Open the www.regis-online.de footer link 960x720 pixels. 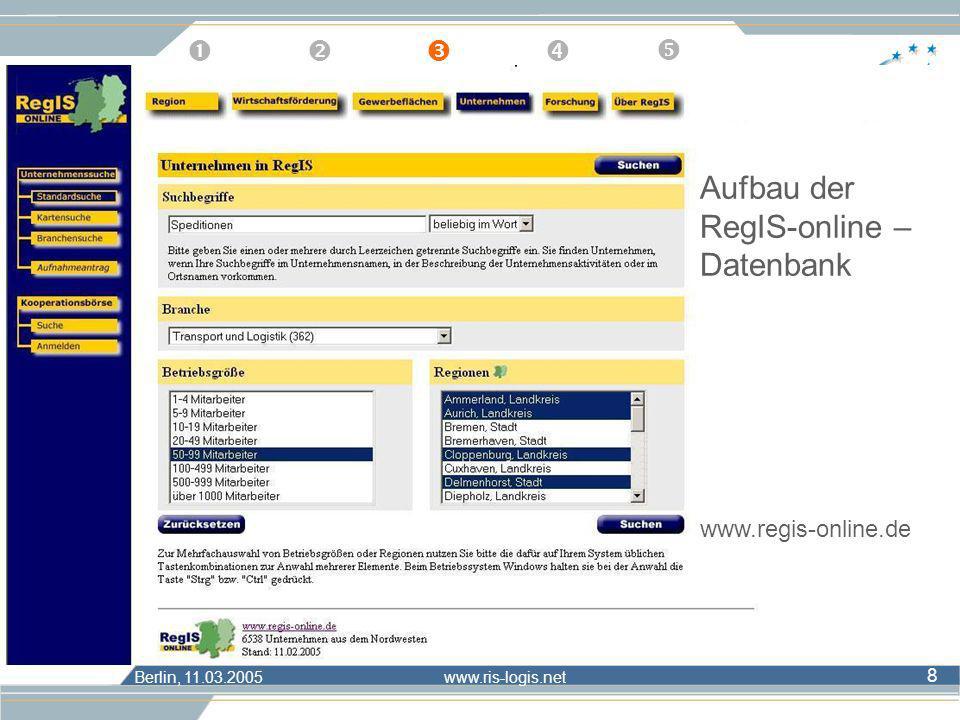coord(289,626)
